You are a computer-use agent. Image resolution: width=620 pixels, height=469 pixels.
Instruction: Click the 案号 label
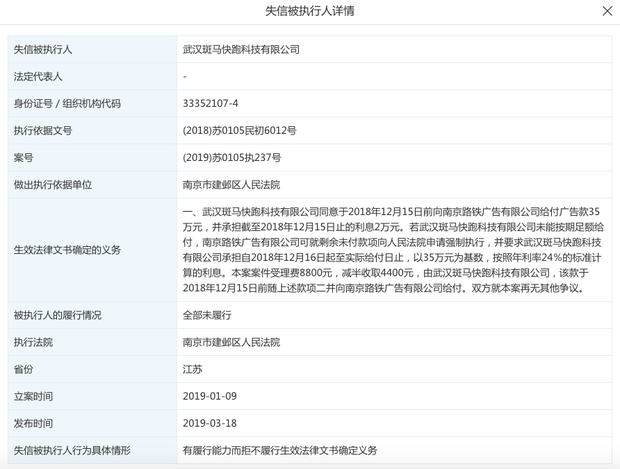[23, 157]
